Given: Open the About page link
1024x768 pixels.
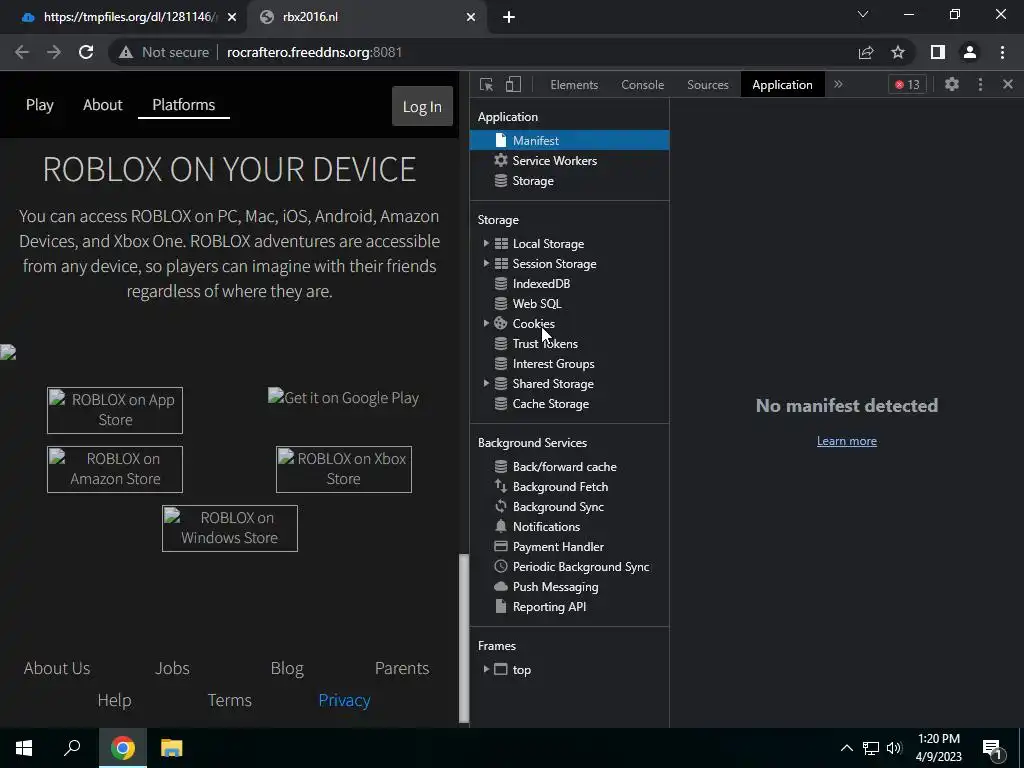Looking at the screenshot, I should [x=103, y=104].
